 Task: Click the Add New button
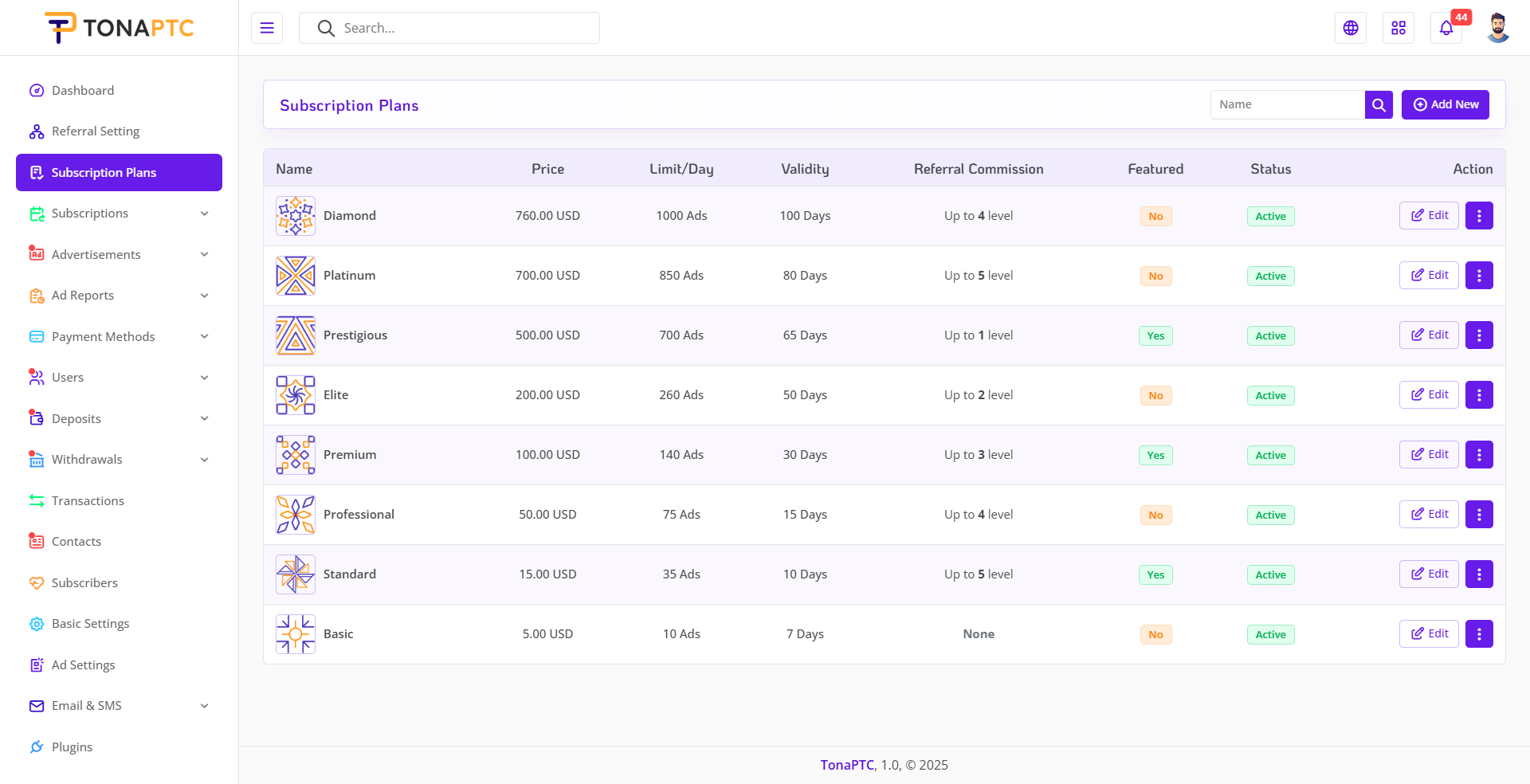1446,104
